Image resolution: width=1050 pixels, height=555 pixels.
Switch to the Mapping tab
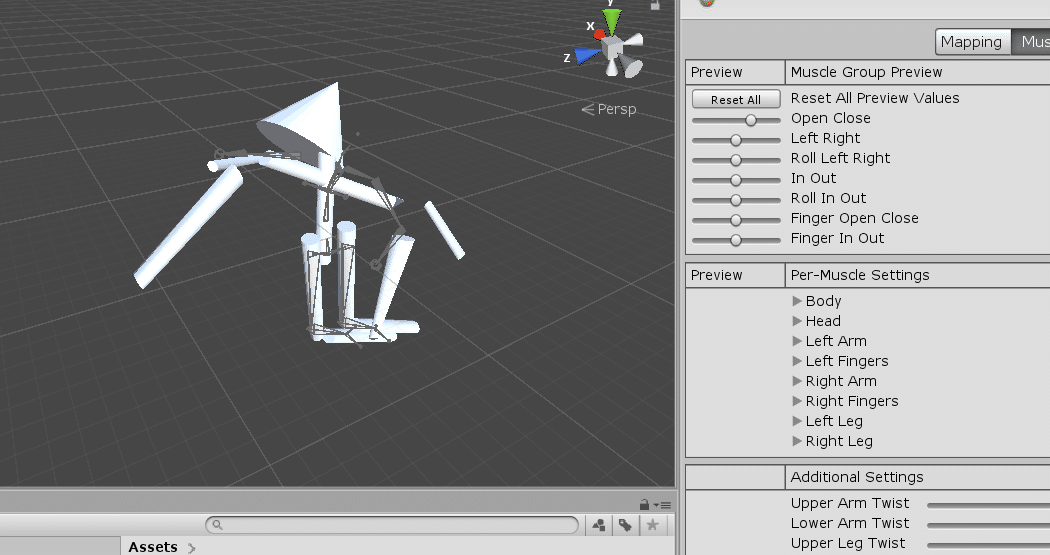pos(972,42)
